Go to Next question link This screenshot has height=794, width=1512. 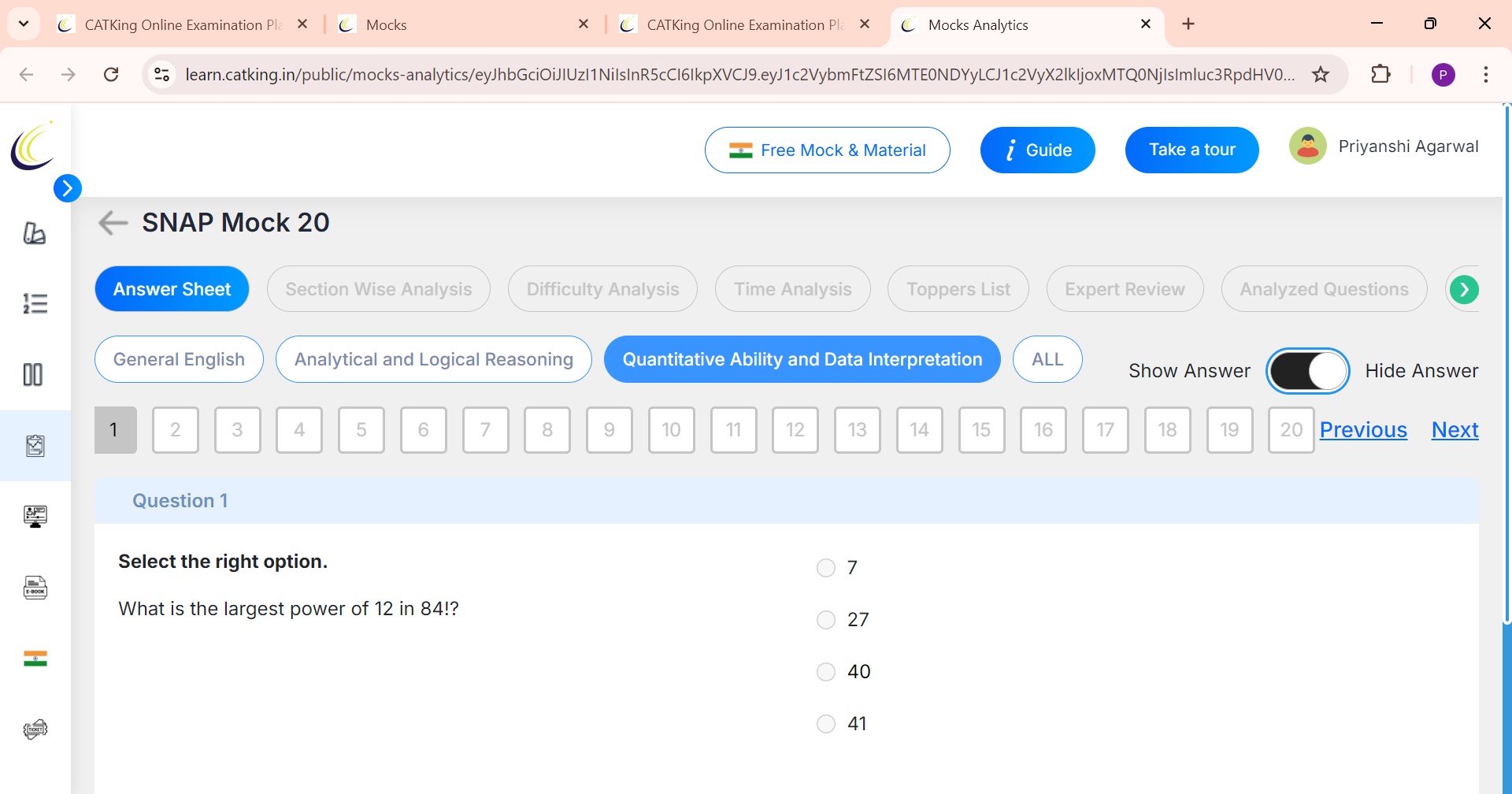pos(1455,430)
